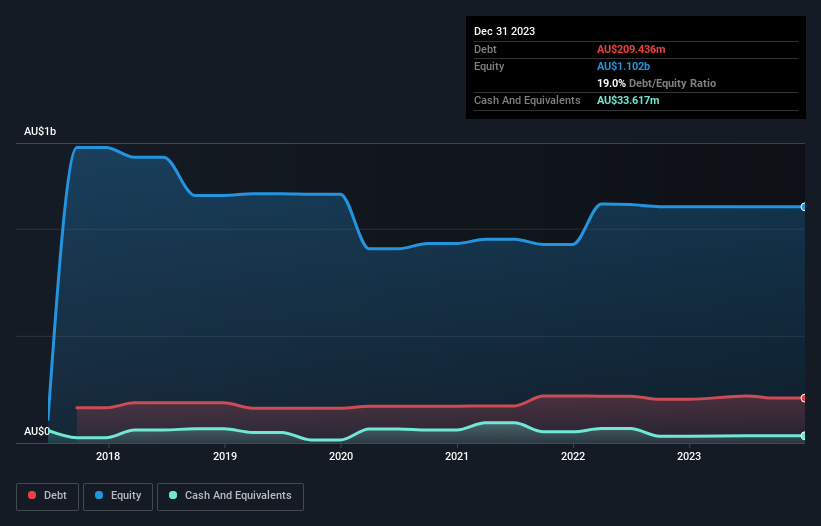Select the Equity end-point marker for Dec 2023
The width and height of the screenshot is (821, 526).
coord(804,207)
